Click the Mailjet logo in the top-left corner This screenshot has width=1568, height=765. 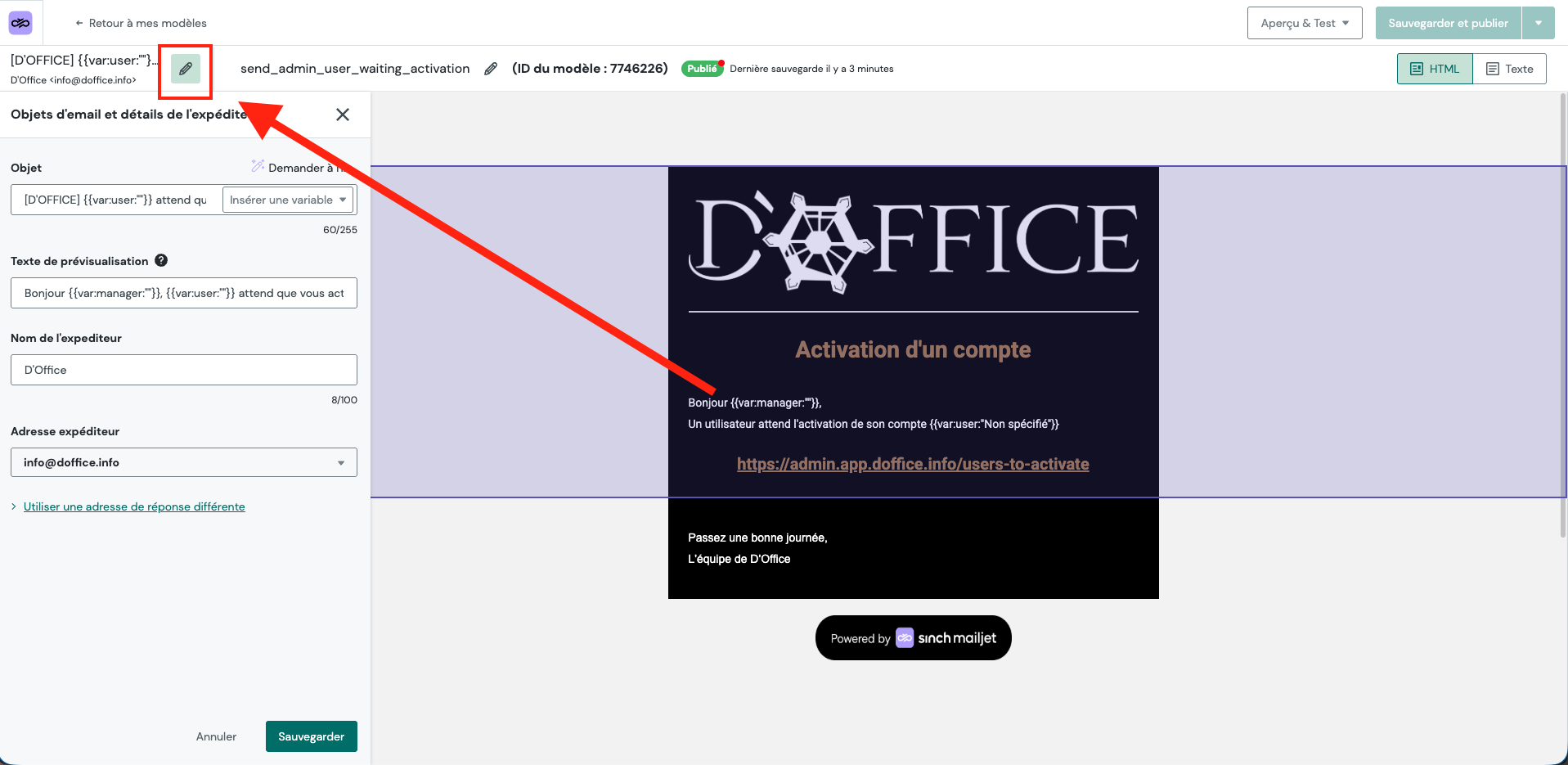[20, 22]
